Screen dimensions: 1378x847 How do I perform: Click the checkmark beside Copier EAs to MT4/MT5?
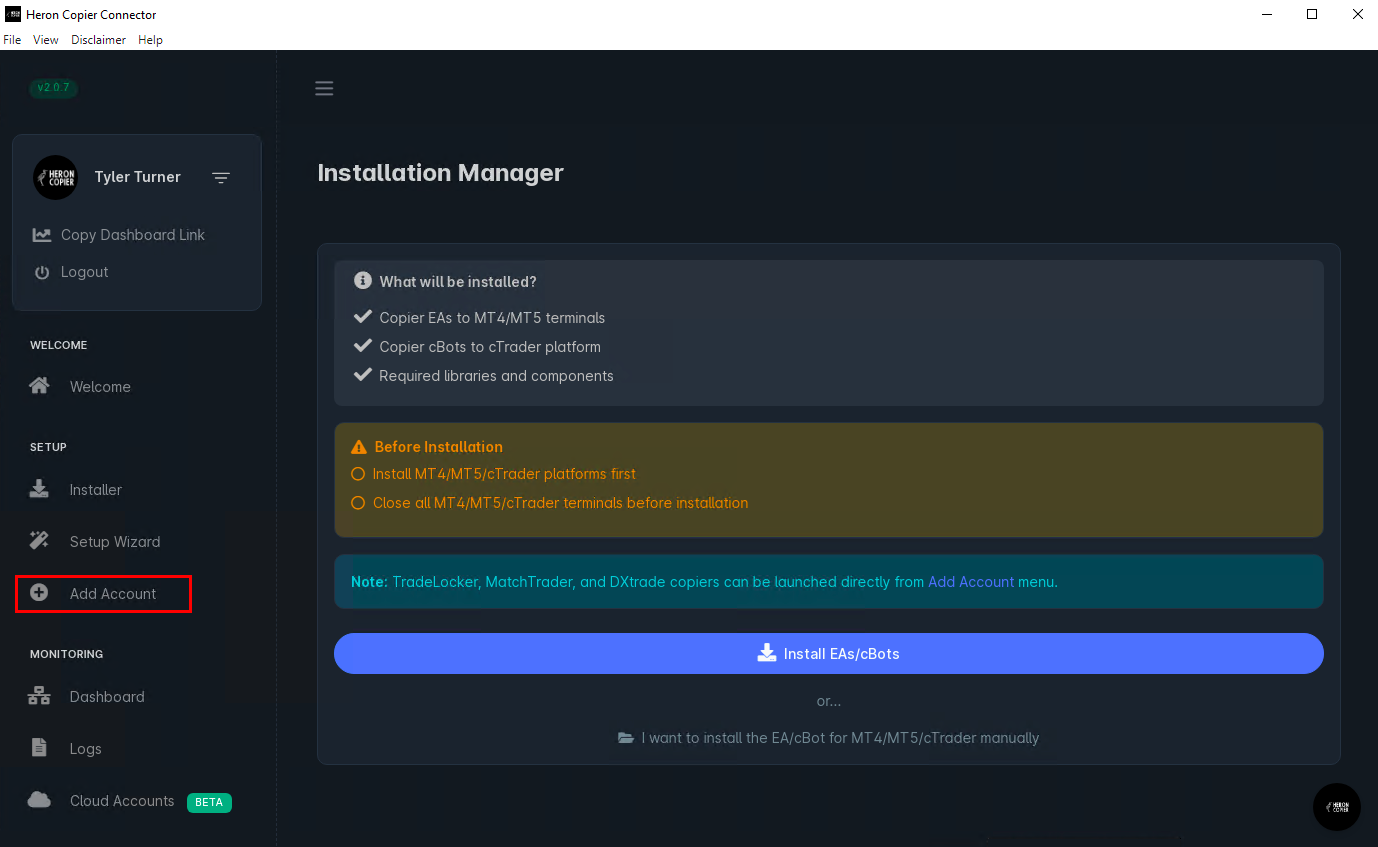point(363,317)
